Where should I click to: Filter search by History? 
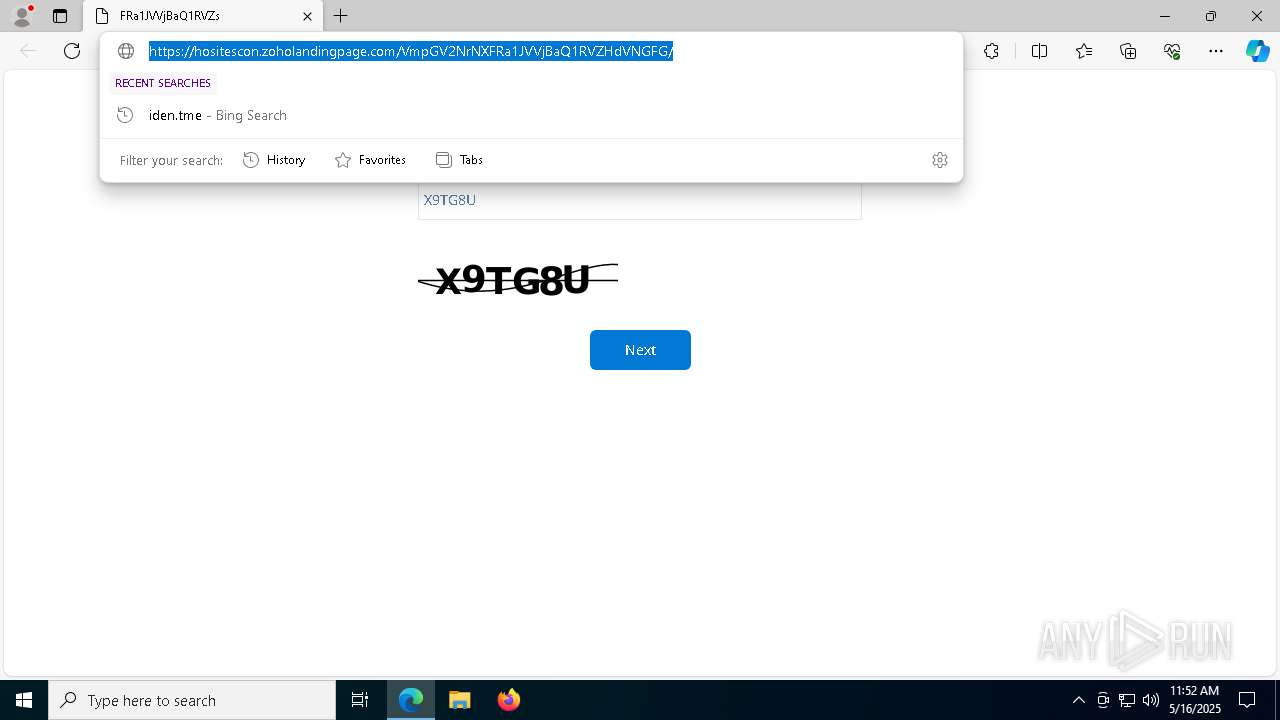click(274, 160)
